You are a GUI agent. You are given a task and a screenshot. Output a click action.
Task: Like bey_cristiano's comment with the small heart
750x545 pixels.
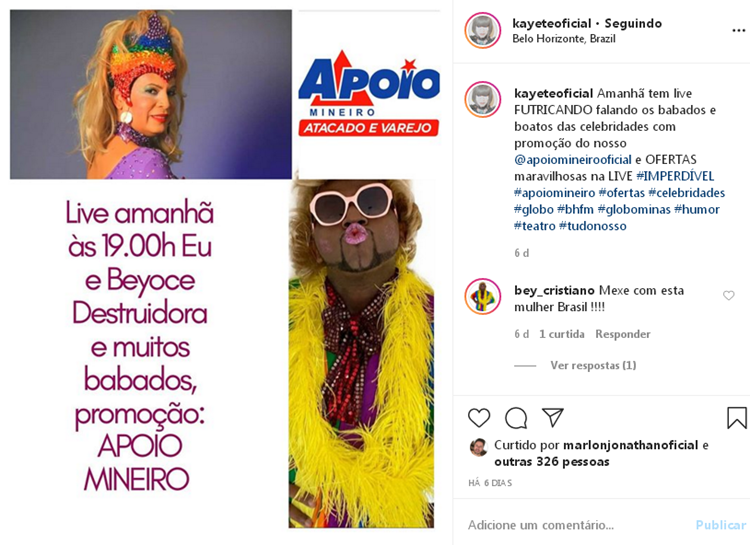[728, 296]
